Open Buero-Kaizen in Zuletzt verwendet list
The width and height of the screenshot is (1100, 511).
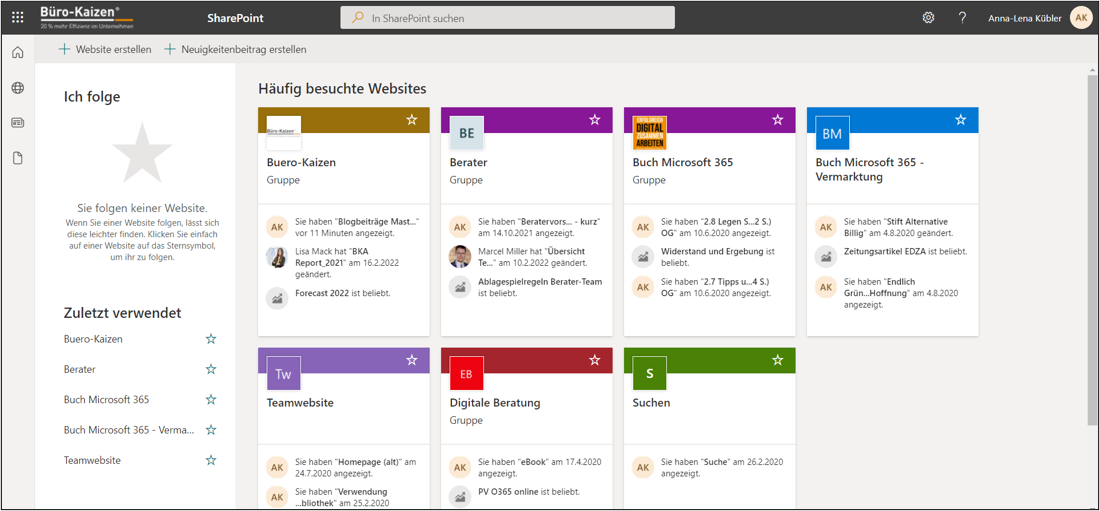pyautogui.click(x=93, y=339)
